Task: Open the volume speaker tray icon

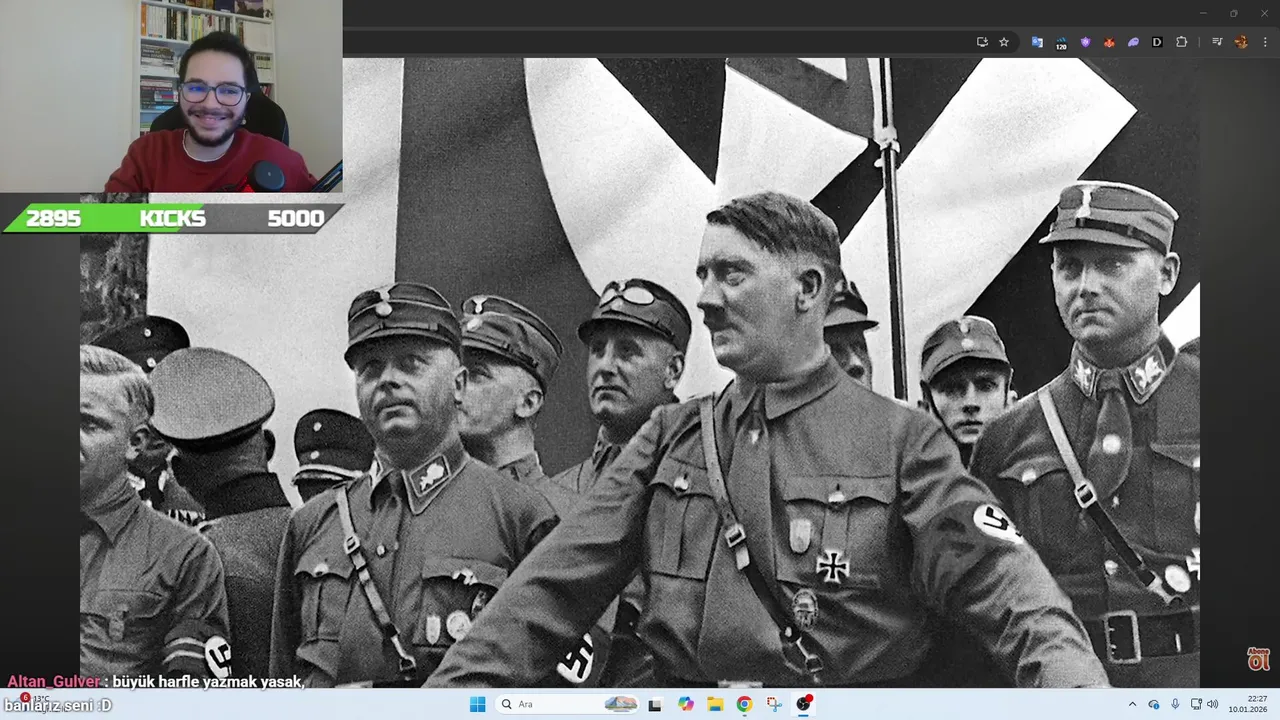Action: [x=1213, y=704]
